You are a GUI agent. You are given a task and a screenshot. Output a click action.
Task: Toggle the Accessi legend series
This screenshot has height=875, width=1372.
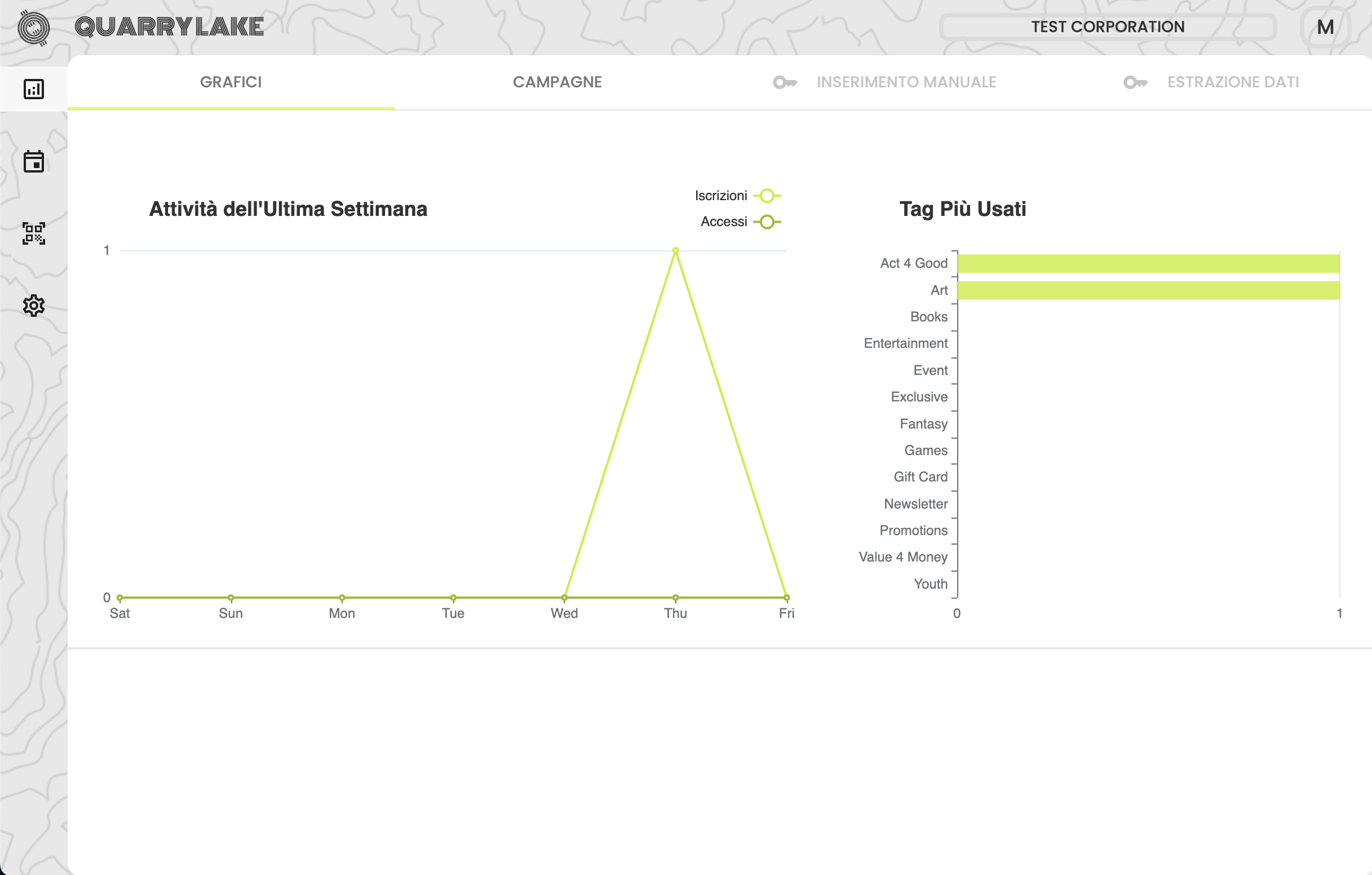(x=741, y=222)
